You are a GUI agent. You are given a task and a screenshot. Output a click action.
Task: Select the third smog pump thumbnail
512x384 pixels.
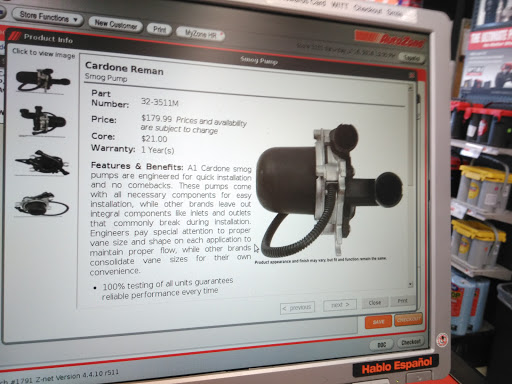[x=42, y=163]
